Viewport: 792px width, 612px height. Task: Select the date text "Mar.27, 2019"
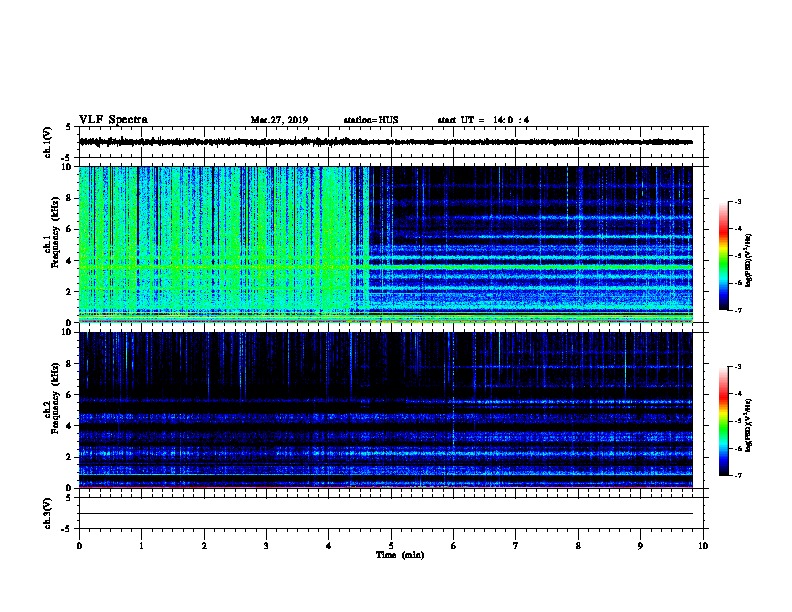(x=279, y=120)
